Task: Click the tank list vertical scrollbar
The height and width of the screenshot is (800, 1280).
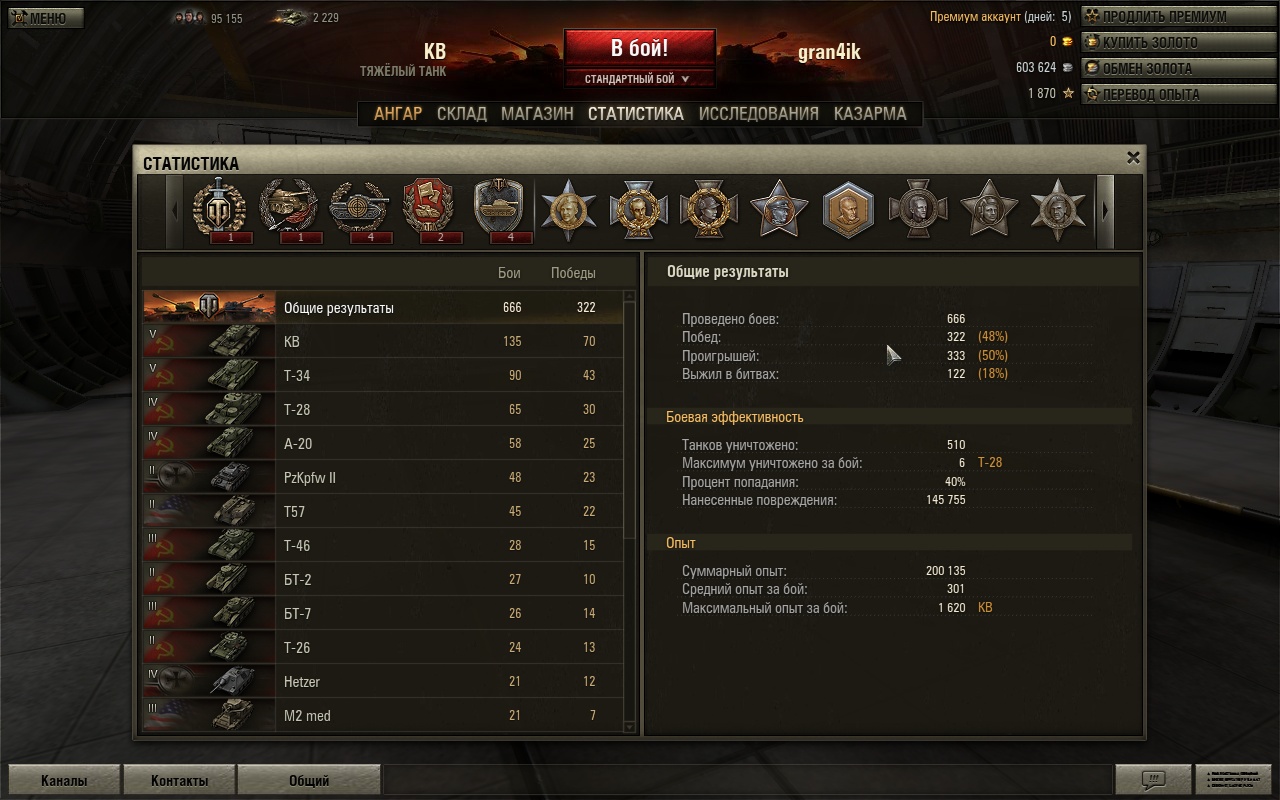Action: tap(629, 512)
